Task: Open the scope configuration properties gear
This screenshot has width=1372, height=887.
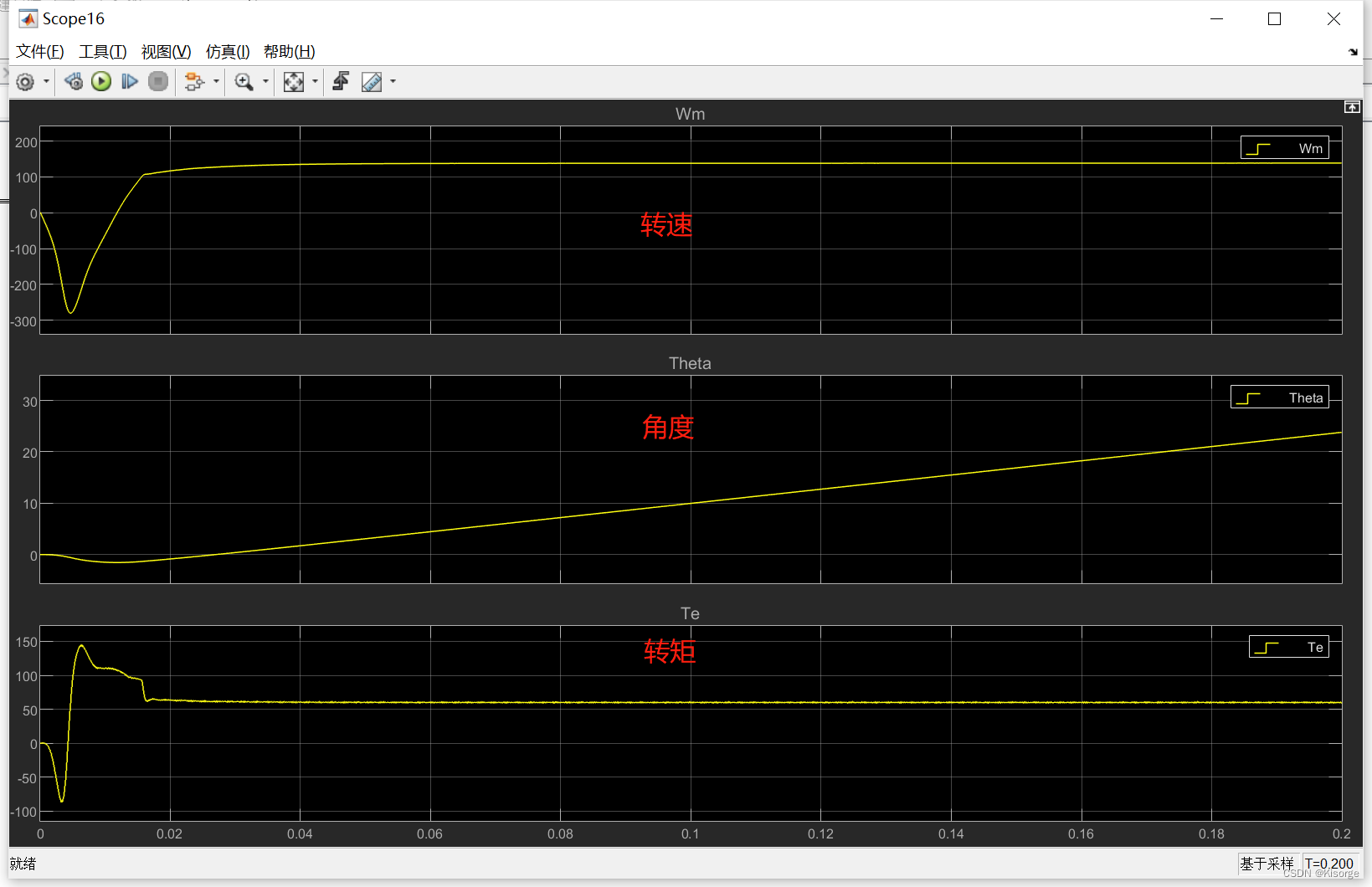Action: click(x=25, y=82)
